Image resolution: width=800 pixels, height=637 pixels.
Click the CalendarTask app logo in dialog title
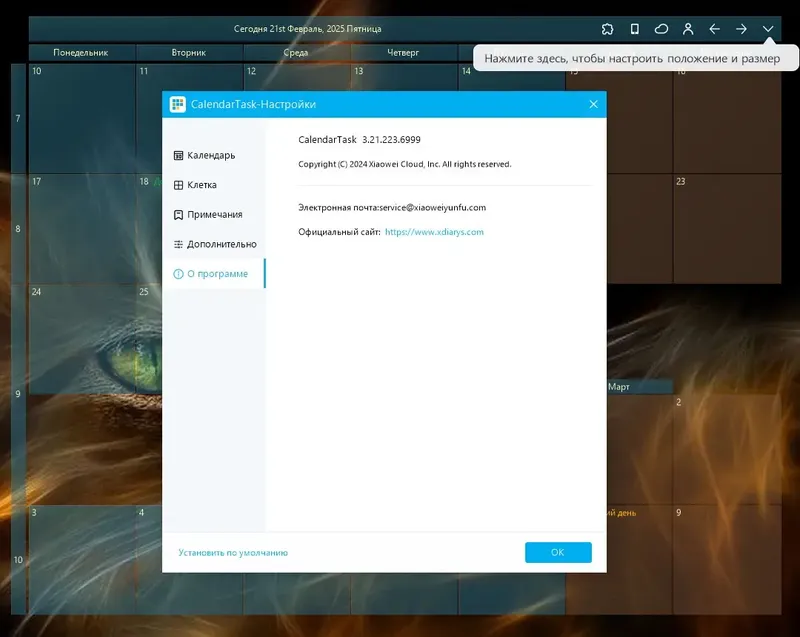pos(178,104)
